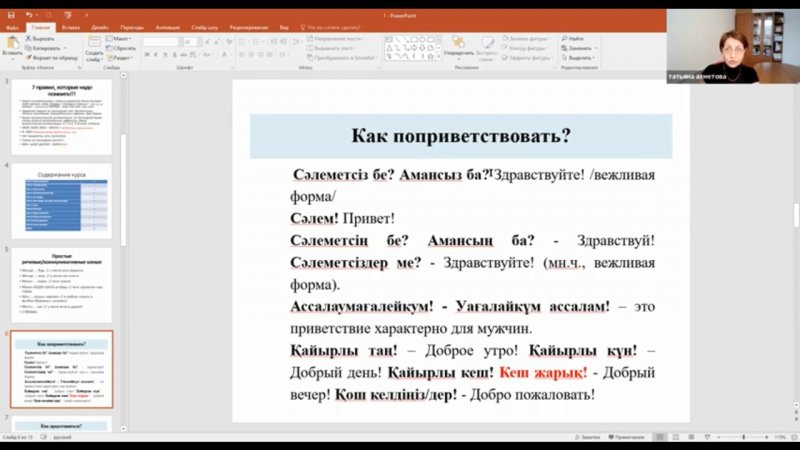This screenshot has height=450, width=800.
Task: Click Format Painter (Формат по образцу)
Action: (51, 58)
